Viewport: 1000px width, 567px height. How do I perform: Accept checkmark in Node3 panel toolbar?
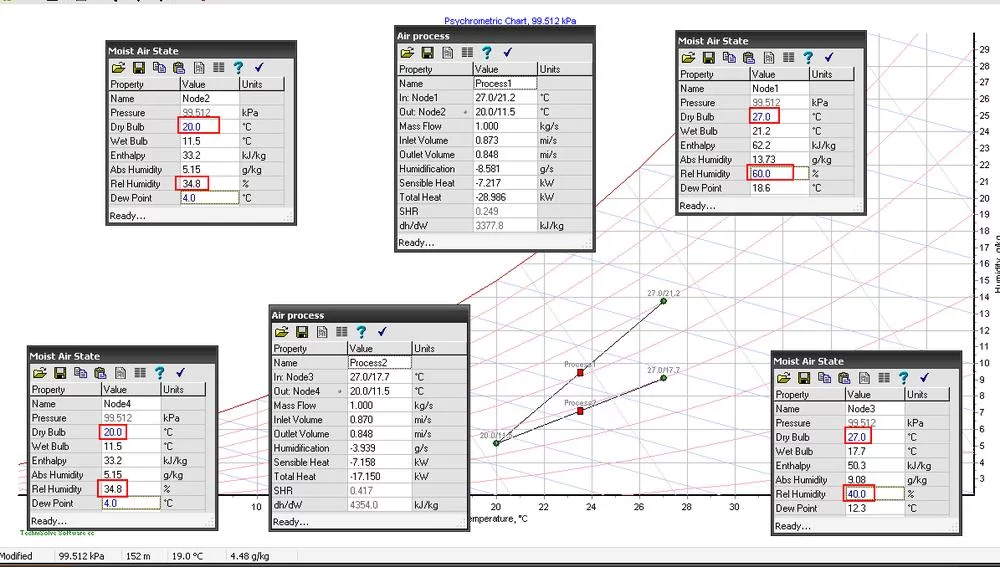(x=925, y=377)
